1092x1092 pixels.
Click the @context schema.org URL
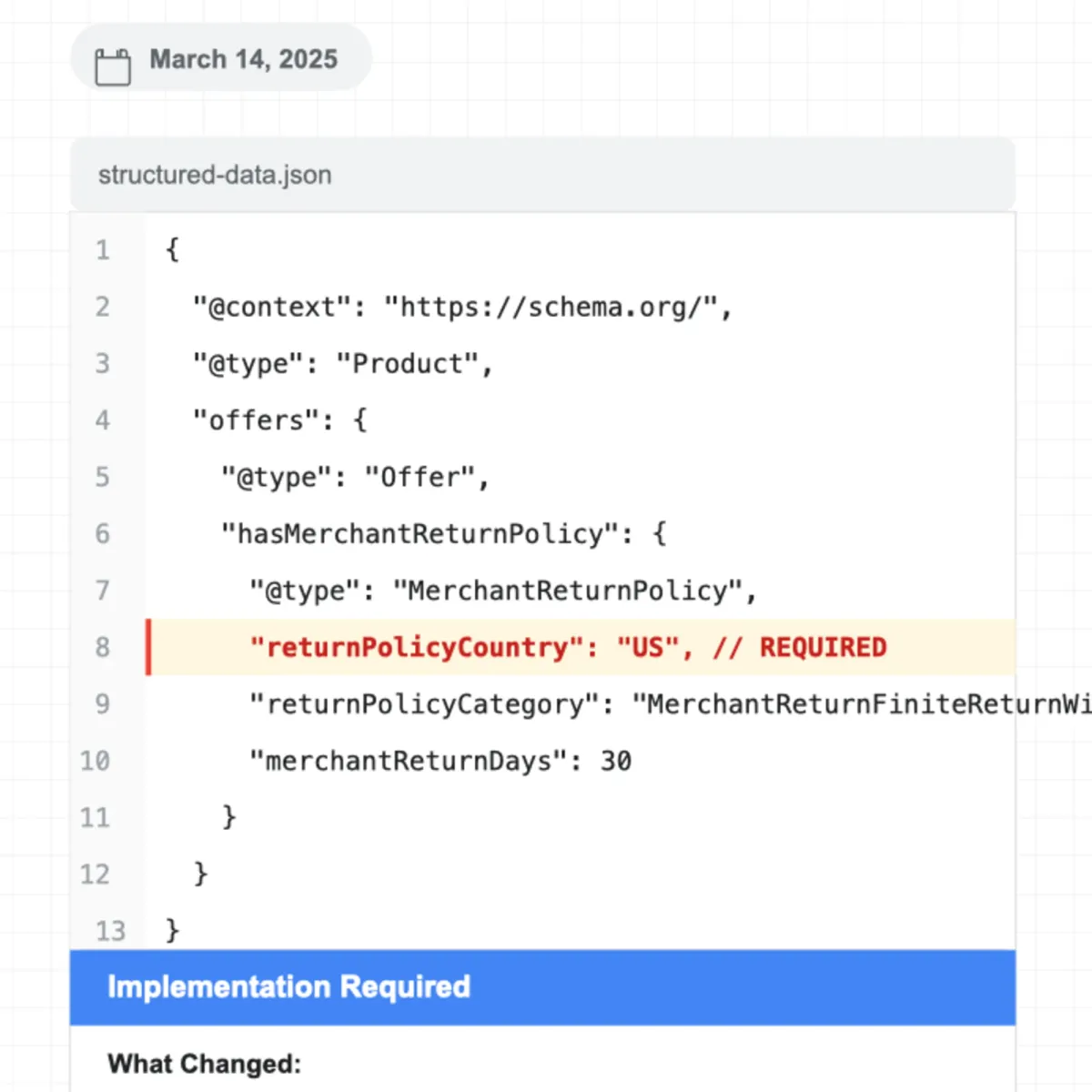(560, 307)
